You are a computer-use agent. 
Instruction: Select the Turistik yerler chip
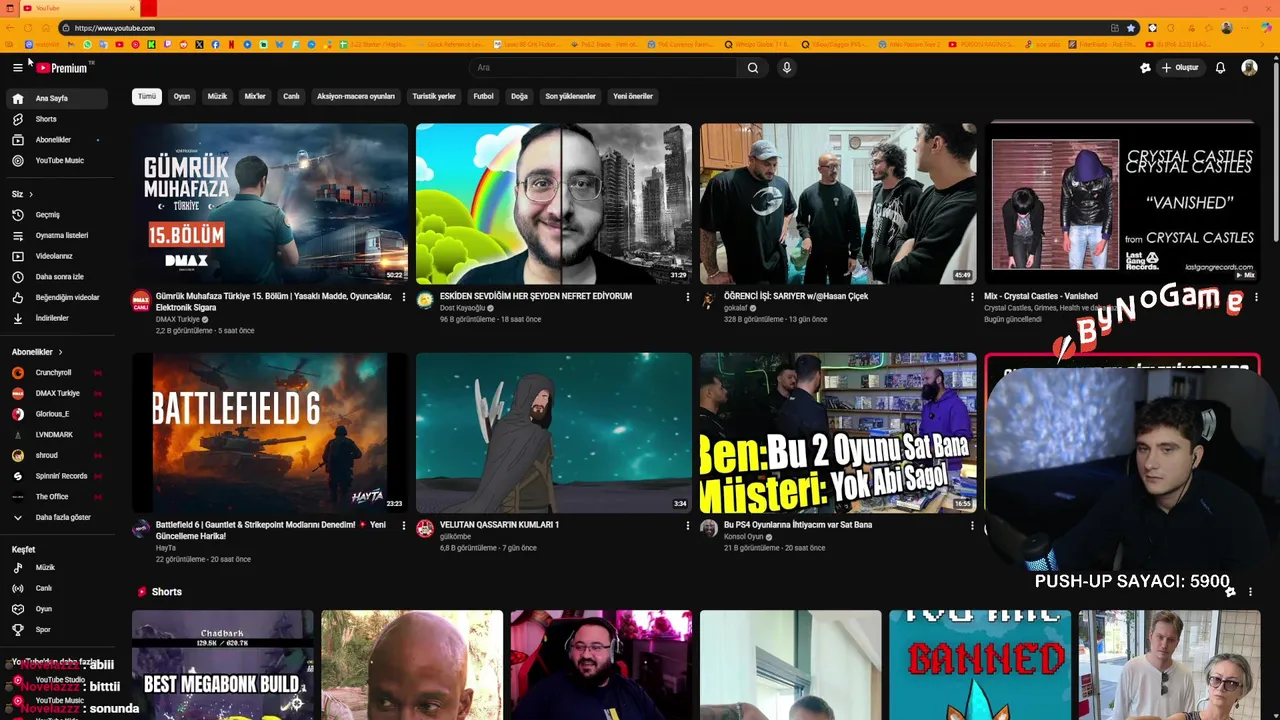434,97
